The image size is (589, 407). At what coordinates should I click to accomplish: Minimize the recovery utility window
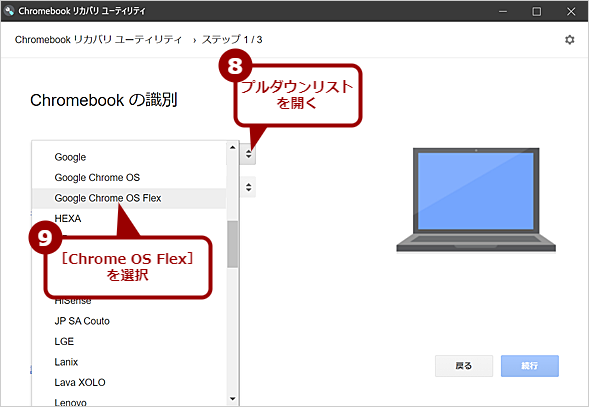tap(503, 11)
